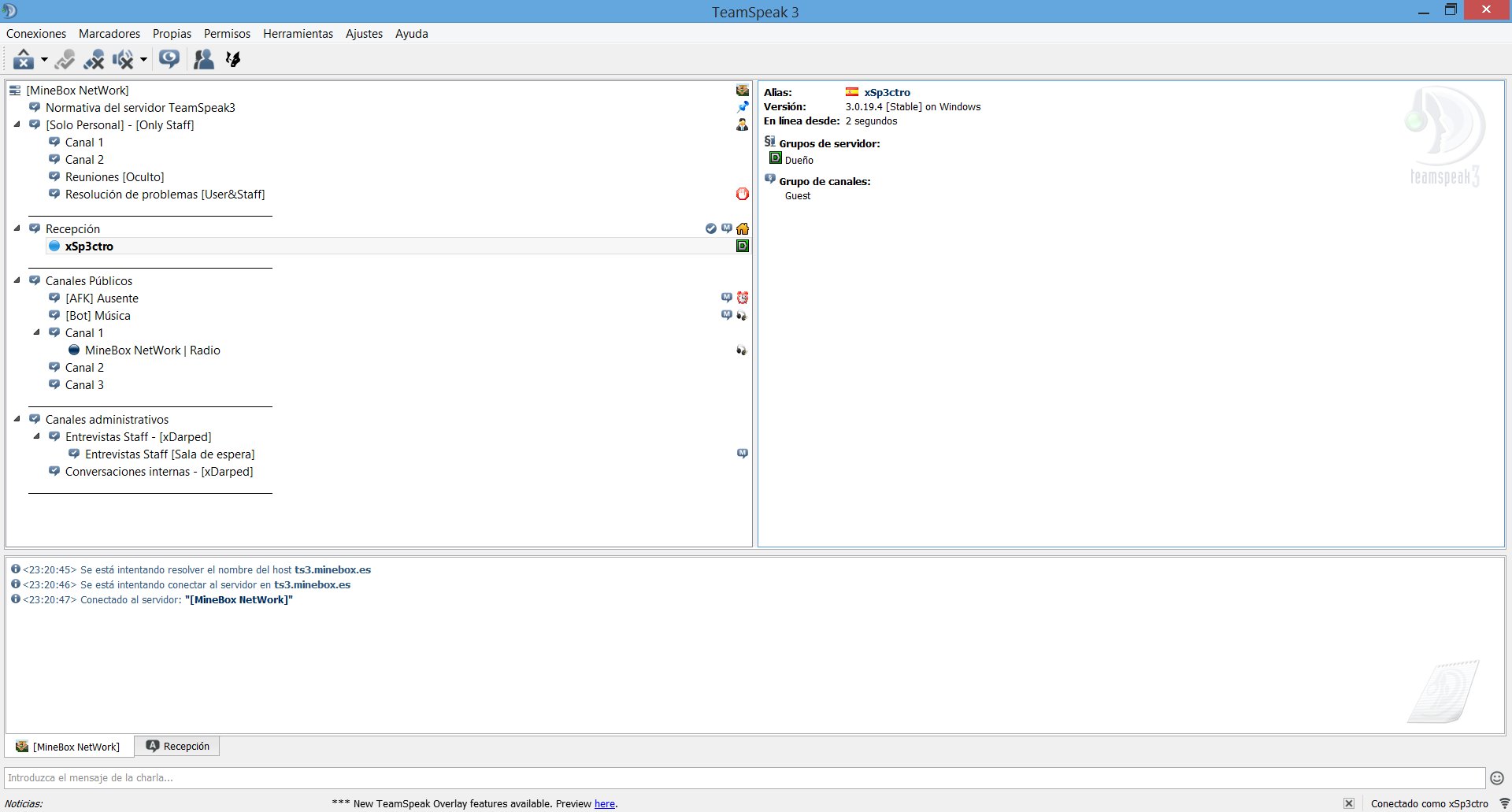Click the Disconnect from server toolbar icon
Screen dimensions: 1512x812
click(94, 59)
